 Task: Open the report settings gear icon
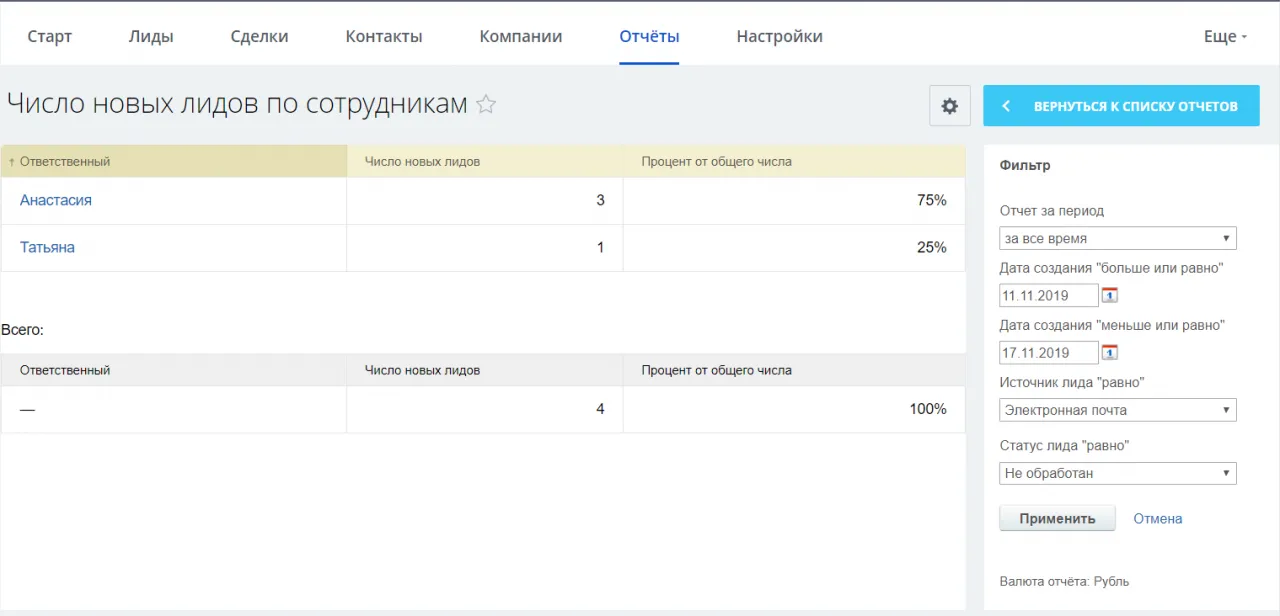point(948,105)
